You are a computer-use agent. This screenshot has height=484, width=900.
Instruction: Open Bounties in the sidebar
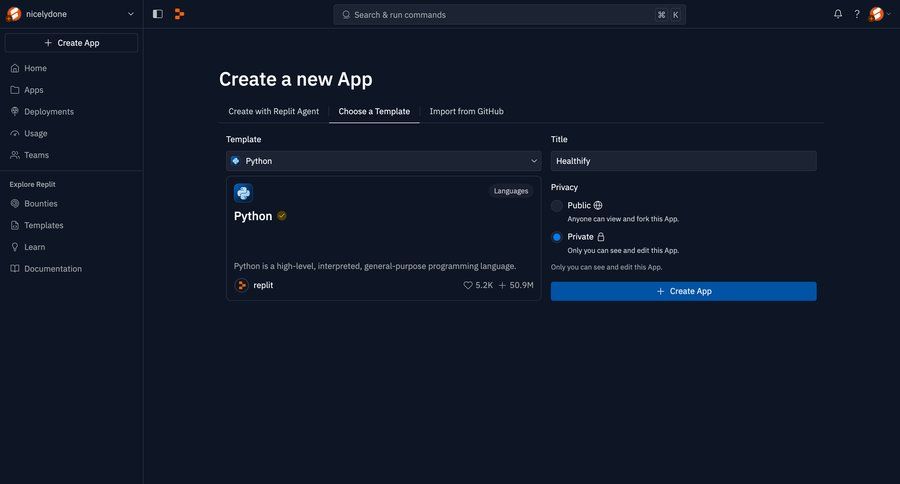(x=71, y=203)
